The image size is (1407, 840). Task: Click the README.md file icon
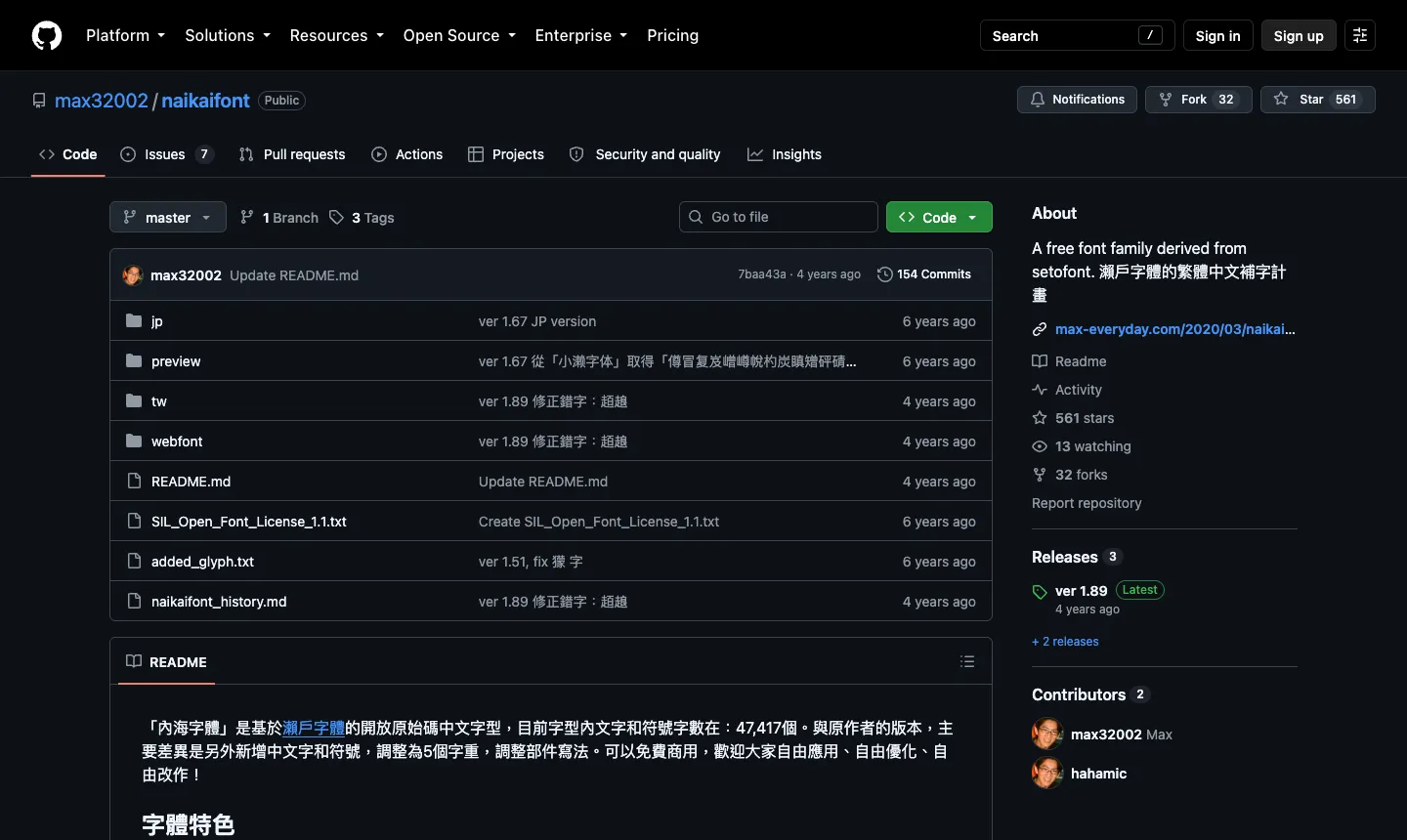pyautogui.click(x=134, y=481)
